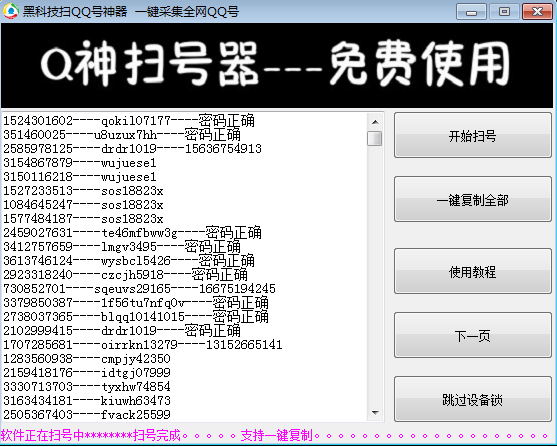557x447 pixels.
Task: Maximize the Q神扫号器 window
Action: (x=504, y=12)
